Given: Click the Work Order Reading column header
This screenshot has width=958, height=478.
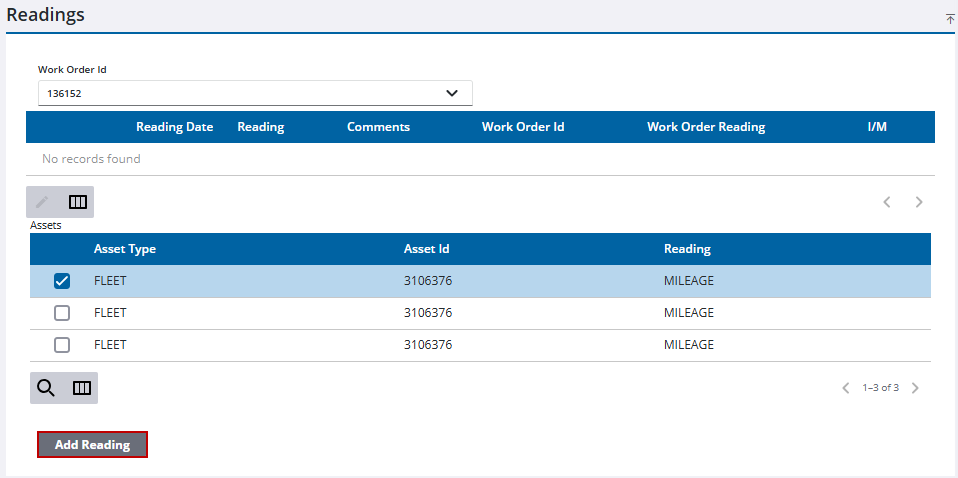Looking at the screenshot, I should (706, 127).
